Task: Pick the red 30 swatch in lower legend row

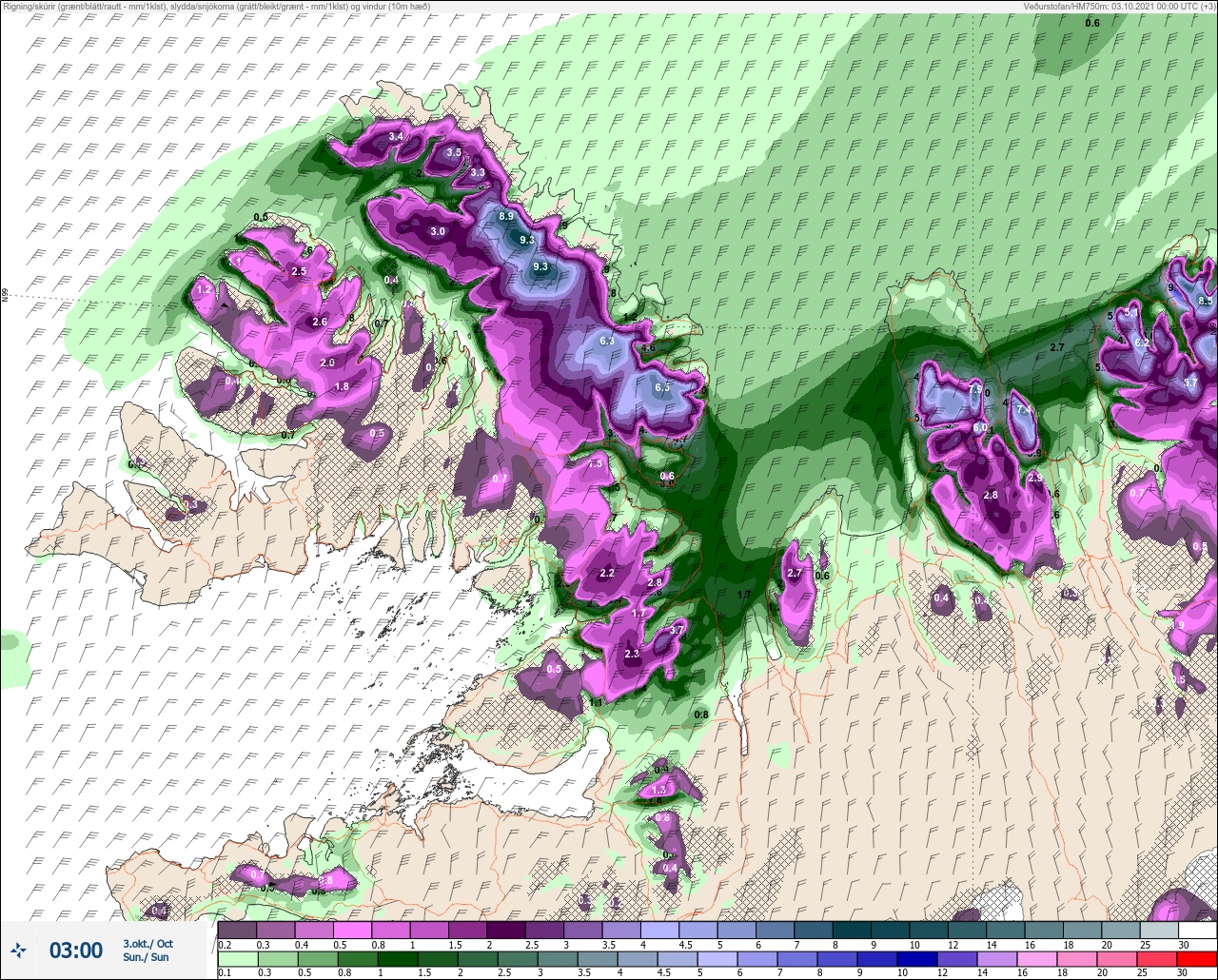Action: [x=1197, y=959]
